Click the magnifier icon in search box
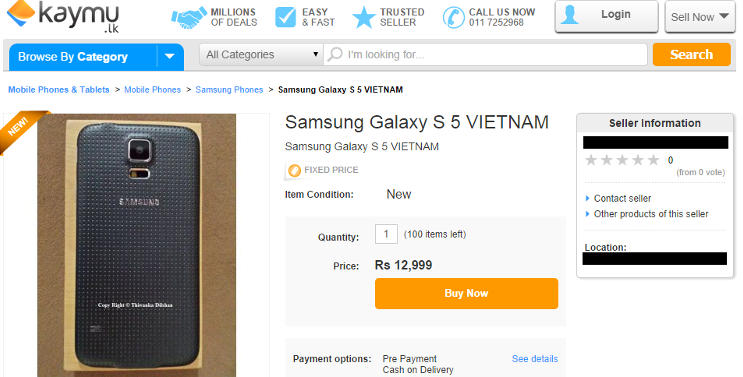Image resolution: width=743 pixels, height=377 pixels. coord(335,54)
